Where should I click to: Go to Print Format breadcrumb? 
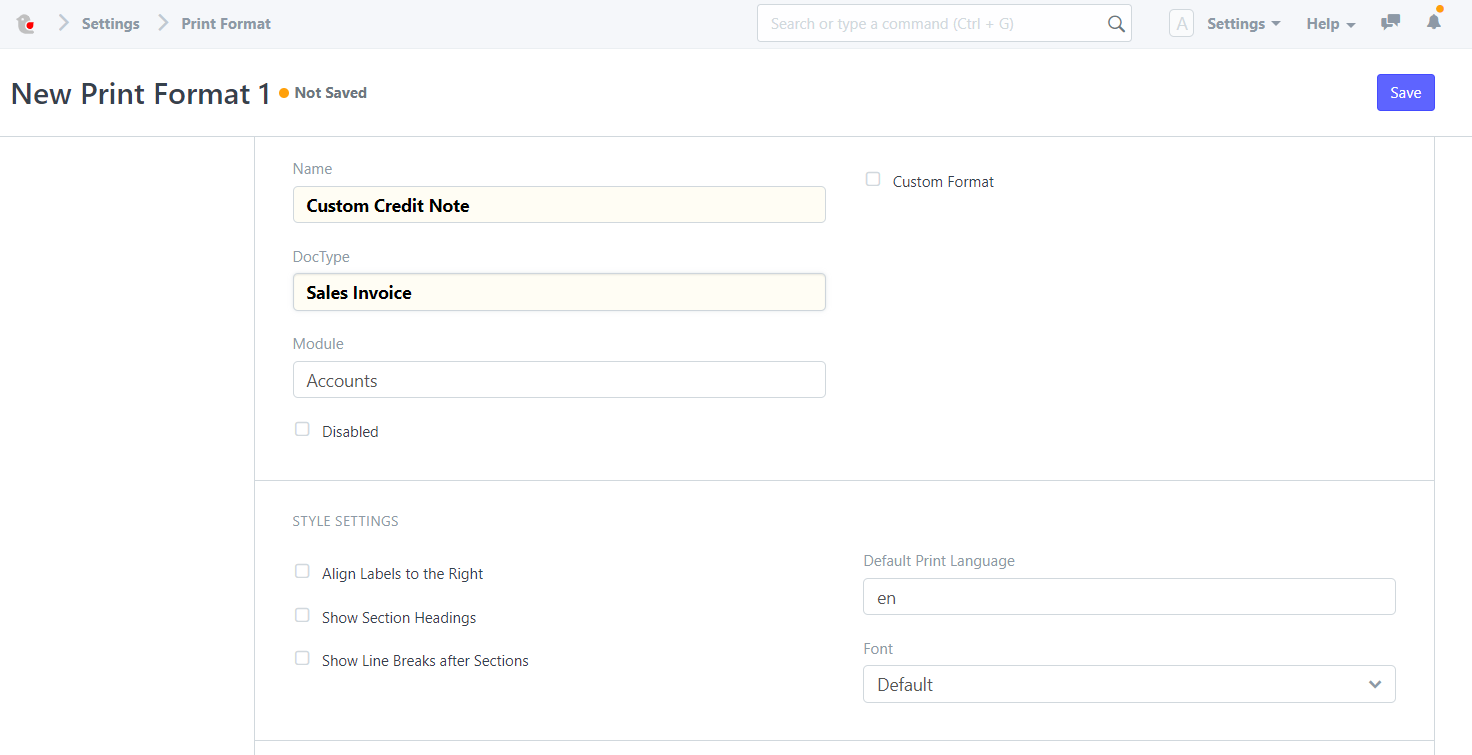tap(226, 23)
